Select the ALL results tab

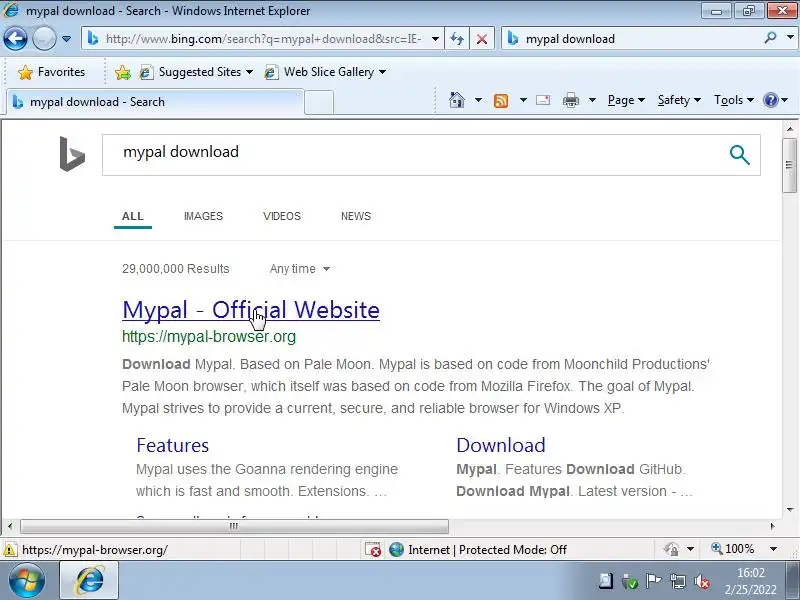[x=133, y=216]
